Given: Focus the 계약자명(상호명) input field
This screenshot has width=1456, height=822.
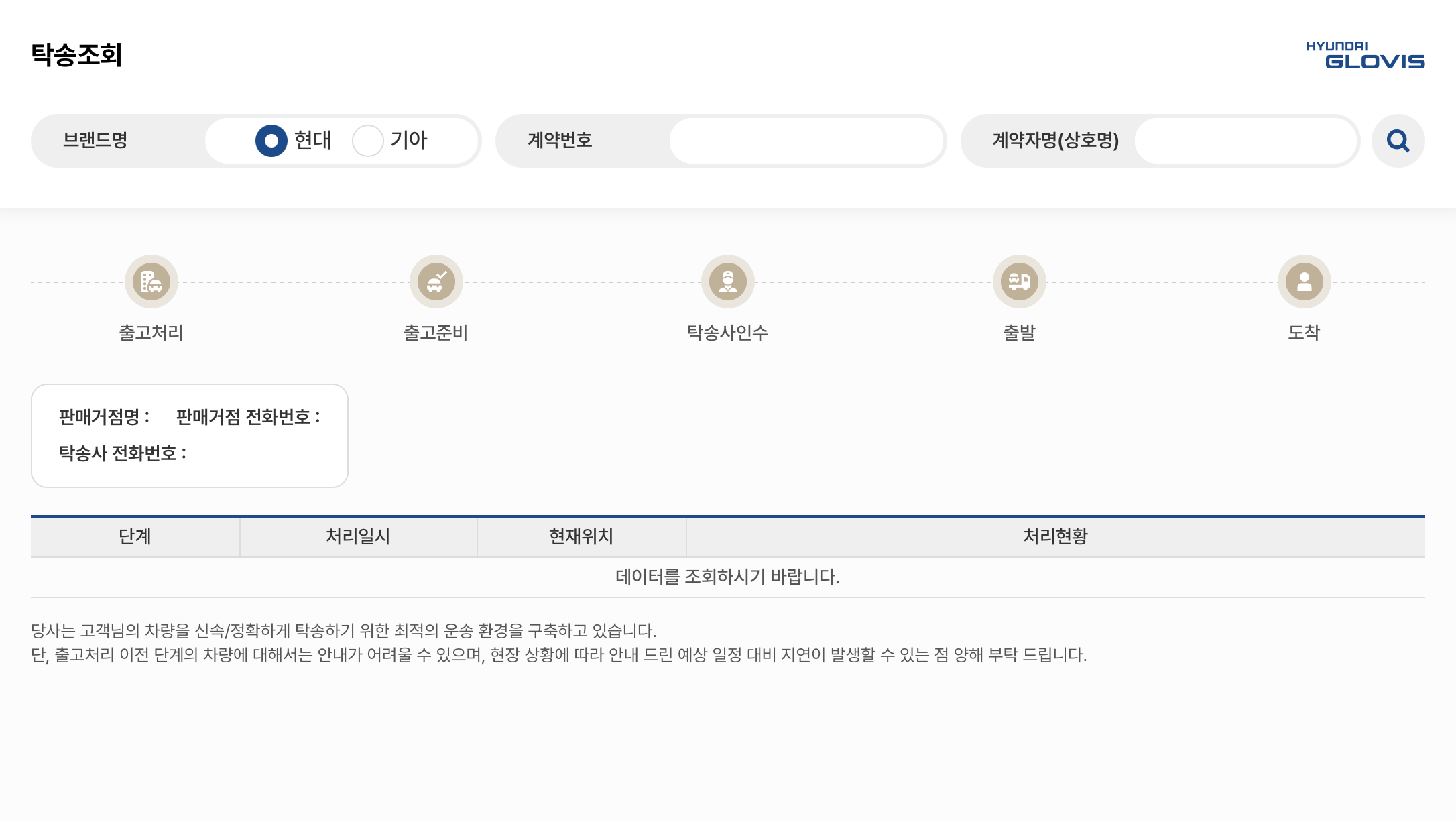Looking at the screenshot, I should 1246,141.
